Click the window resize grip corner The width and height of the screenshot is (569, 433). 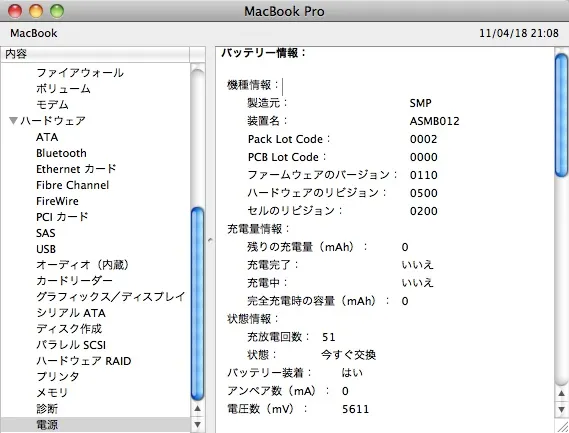[x=562, y=426]
